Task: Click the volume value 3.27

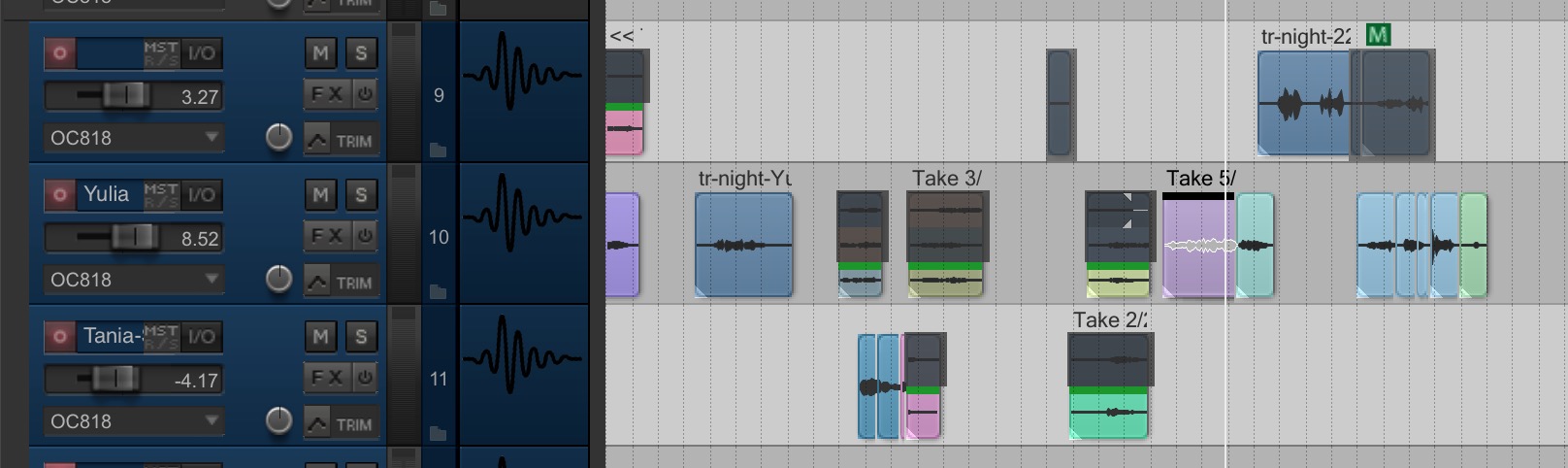Action: pyautogui.click(x=199, y=96)
